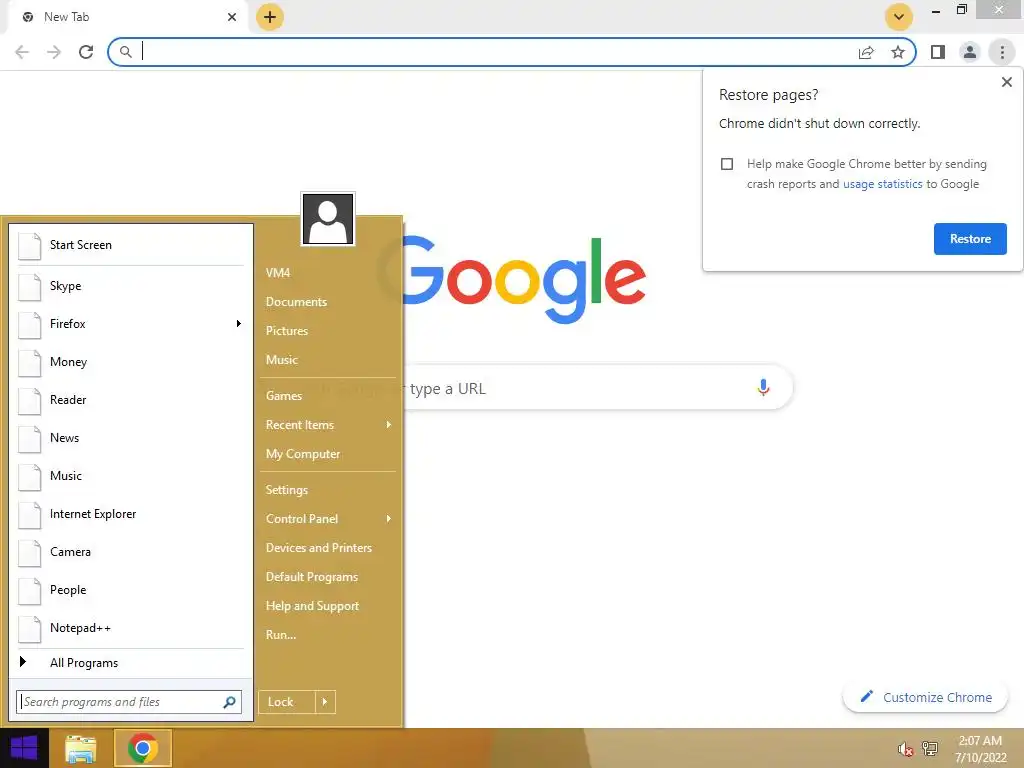This screenshot has width=1024, height=768.
Task: Click the start menu search magnifier icon
Action: pos(229,702)
